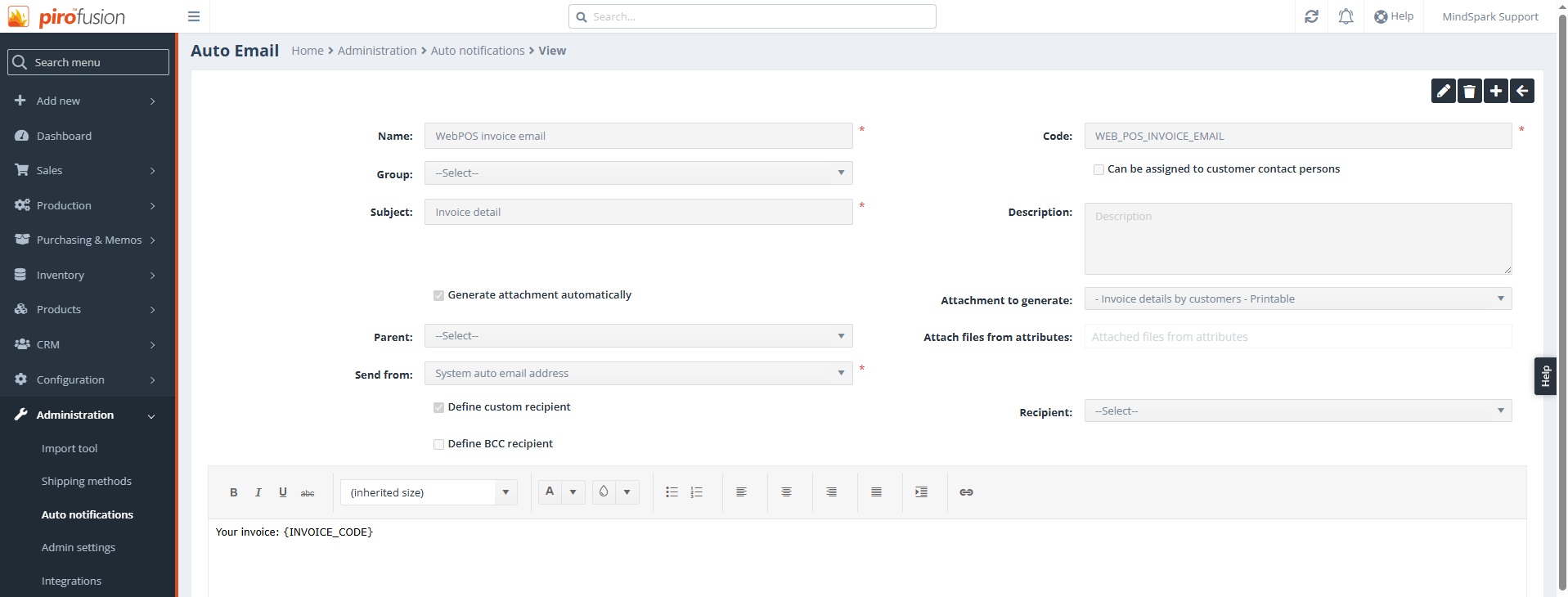Toggle the hamburger menu icon
Screen dimensions: 1568x597
pos(194,16)
